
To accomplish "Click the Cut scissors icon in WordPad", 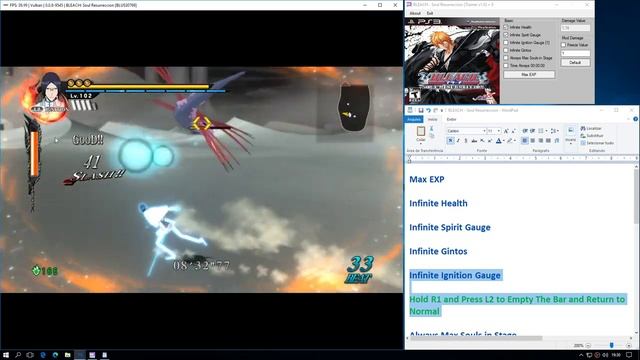I will (x=431, y=129).
